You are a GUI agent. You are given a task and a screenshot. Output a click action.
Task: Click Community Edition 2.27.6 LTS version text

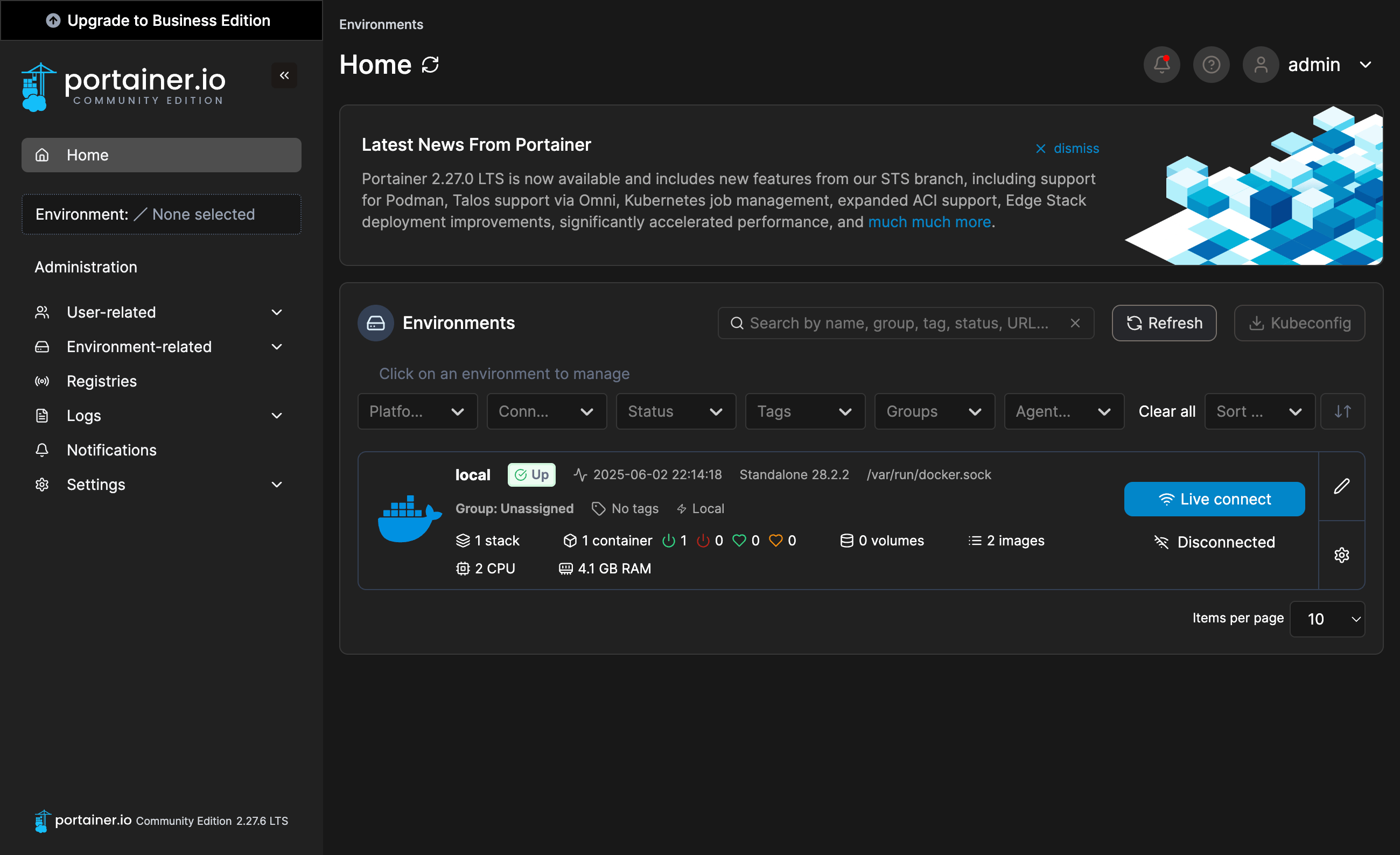tap(212, 821)
